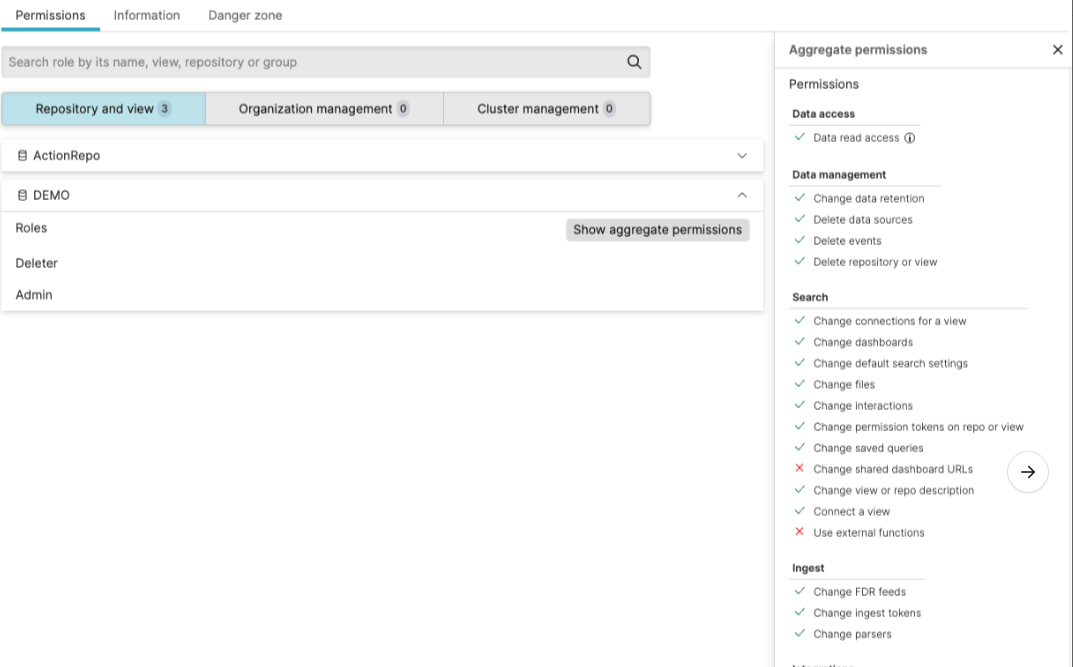Switch to the Information tab
The width and height of the screenshot is (1073, 667).
click(x=146, y=15)
